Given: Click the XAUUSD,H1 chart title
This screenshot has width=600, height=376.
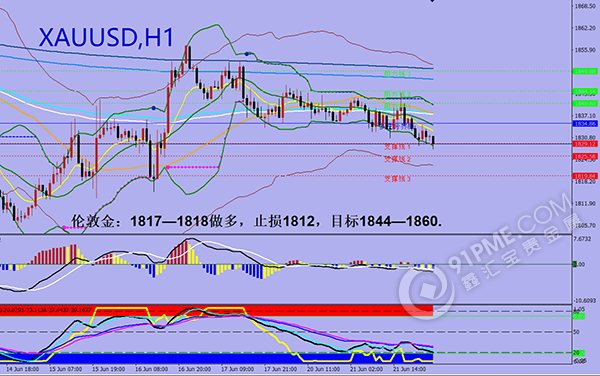Looking at the screenshot, I should point(106,37).
